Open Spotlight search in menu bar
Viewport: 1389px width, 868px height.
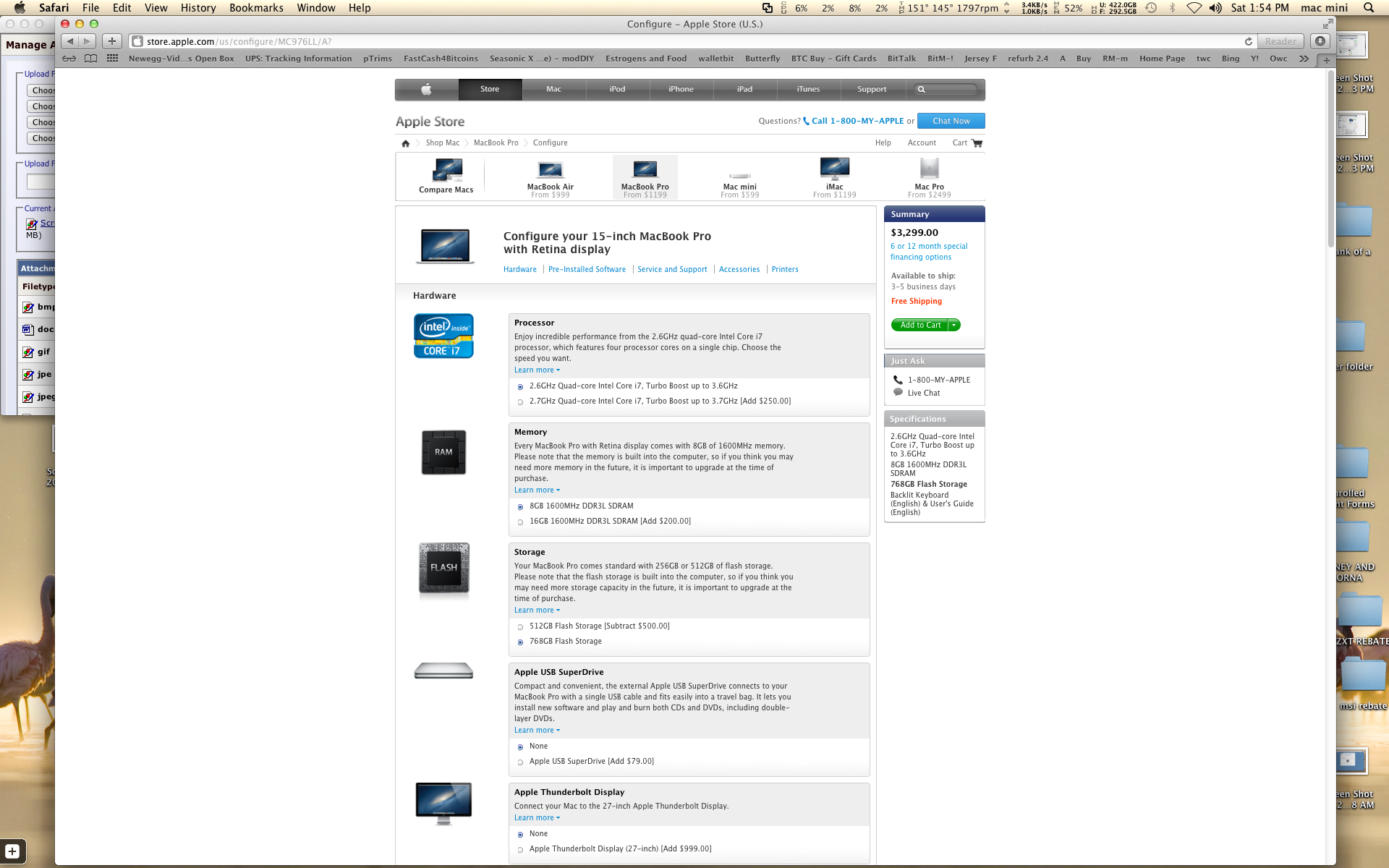point(1368,8)
